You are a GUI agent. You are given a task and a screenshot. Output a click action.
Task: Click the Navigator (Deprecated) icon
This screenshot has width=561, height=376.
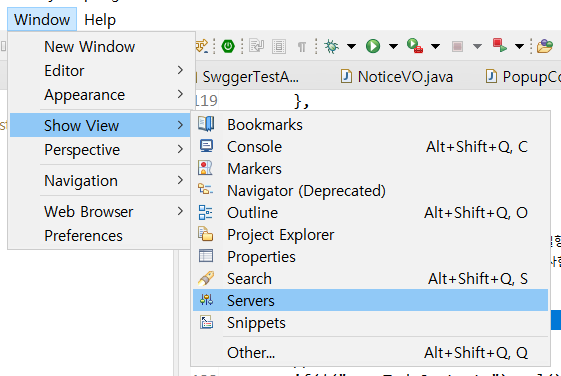tap(205, 189)
